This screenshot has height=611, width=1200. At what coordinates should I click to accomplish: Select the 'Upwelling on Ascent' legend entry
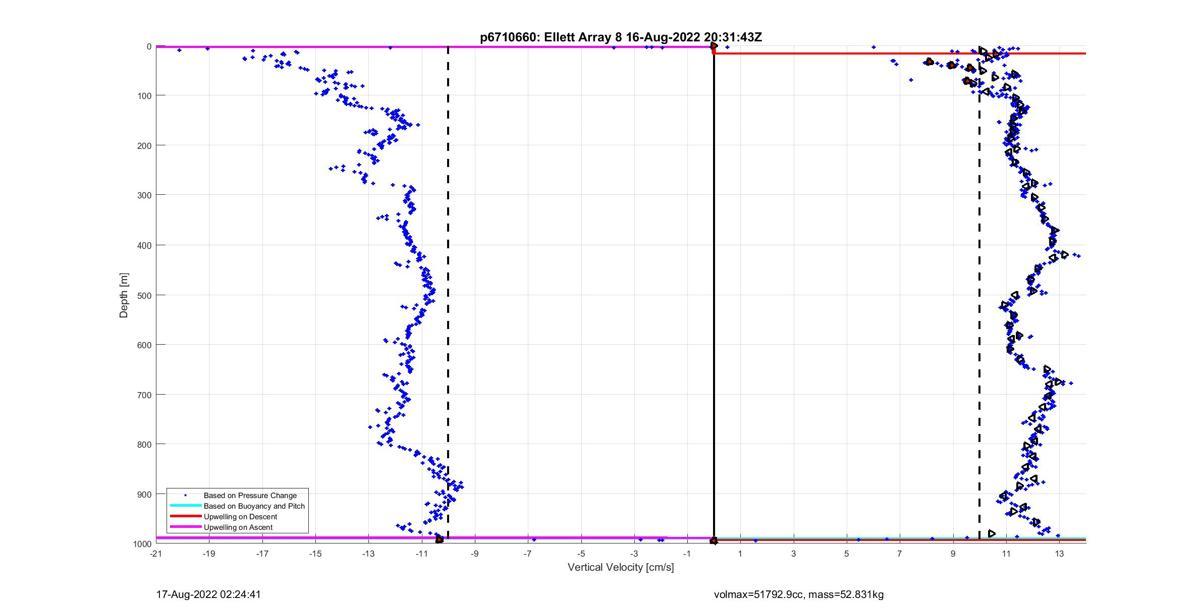coord(238,527)
